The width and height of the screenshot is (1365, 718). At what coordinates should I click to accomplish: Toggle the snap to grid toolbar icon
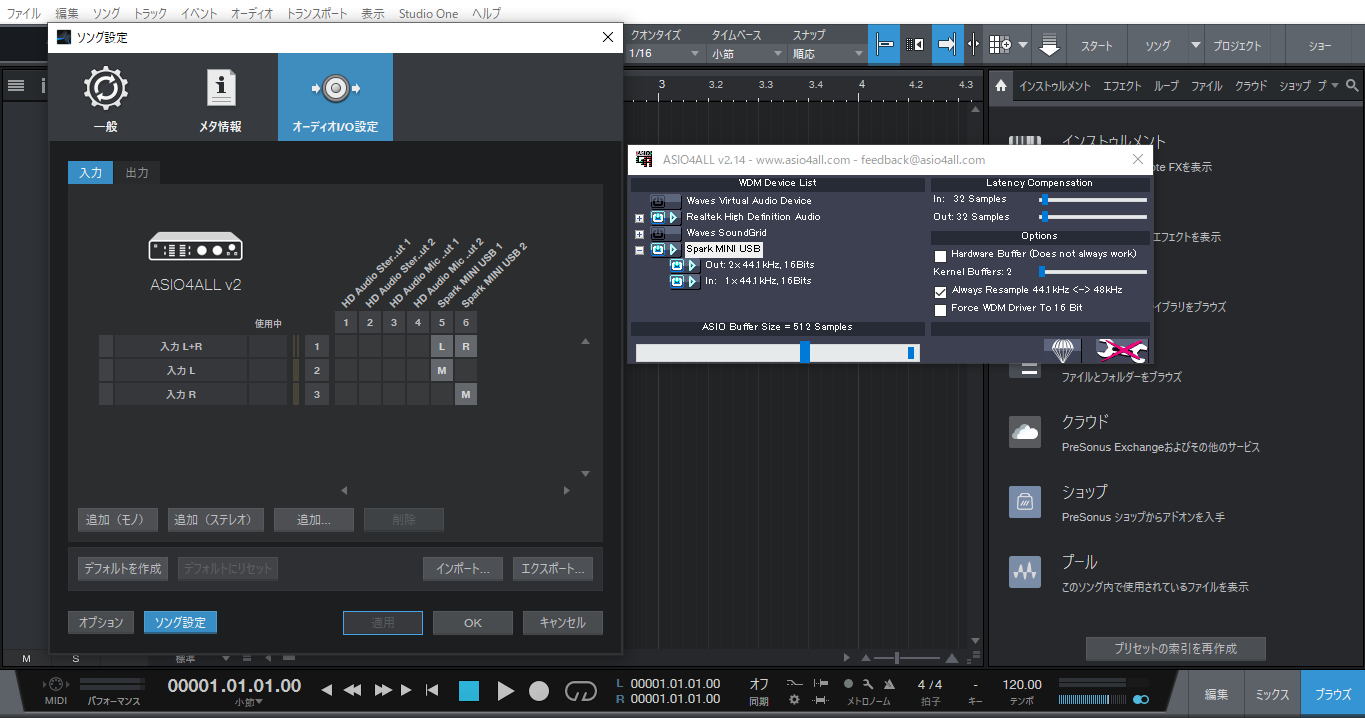pyautogui.click(x=884, y=45)
